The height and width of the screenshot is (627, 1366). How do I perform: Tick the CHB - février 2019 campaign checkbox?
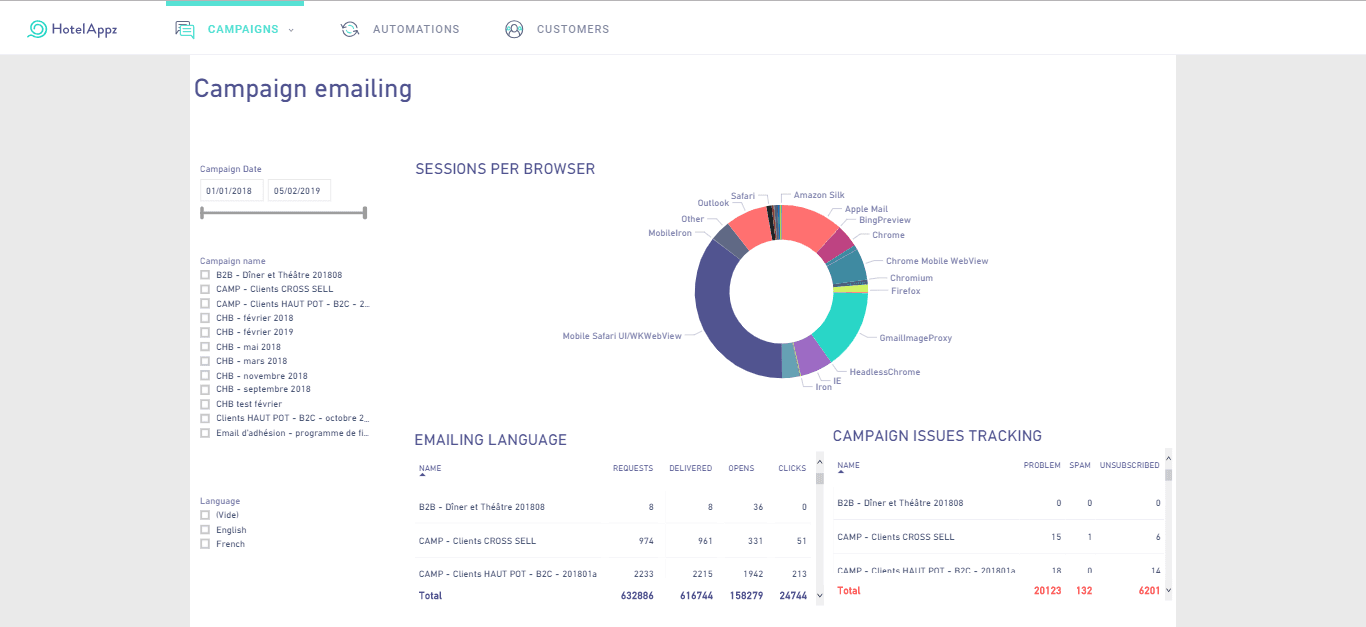205,332
